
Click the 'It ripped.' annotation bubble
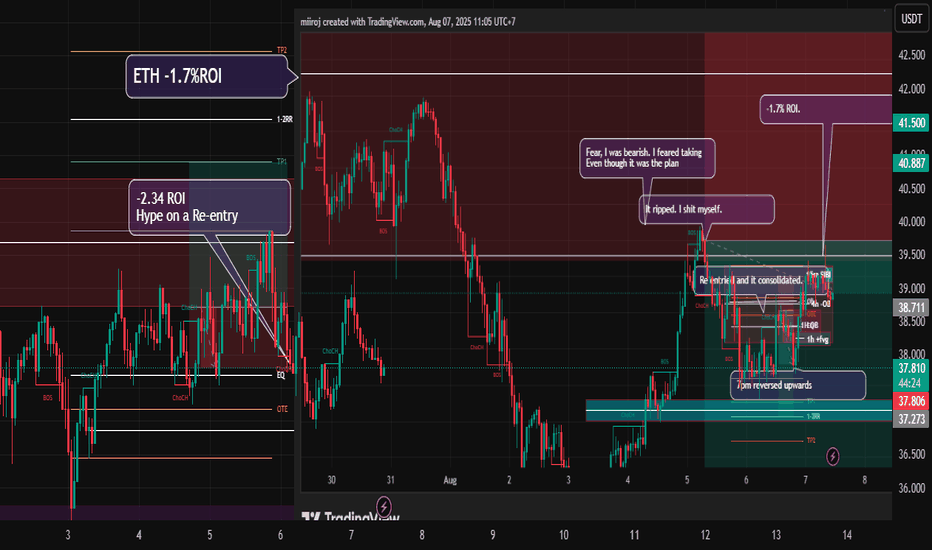tap(707, 209)
